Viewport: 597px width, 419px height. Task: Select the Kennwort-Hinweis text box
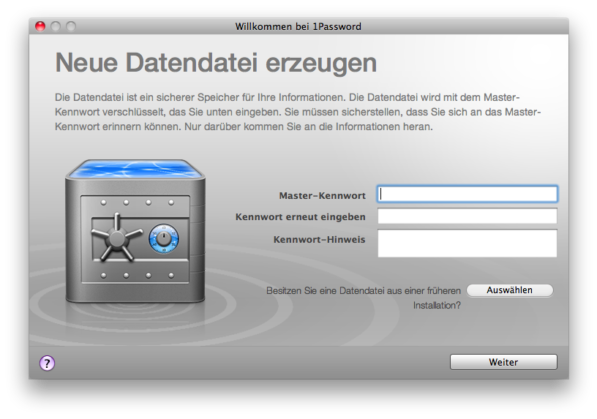click(x=467, y=243)
